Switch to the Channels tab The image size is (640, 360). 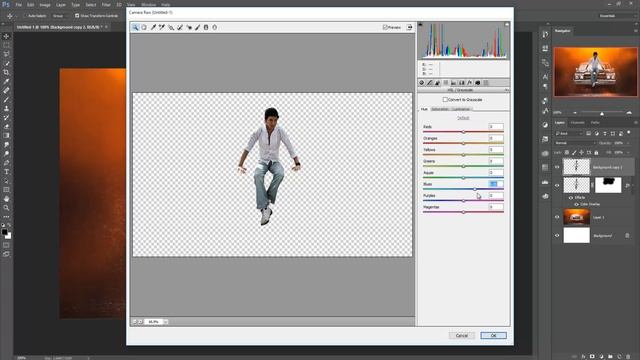577,123
